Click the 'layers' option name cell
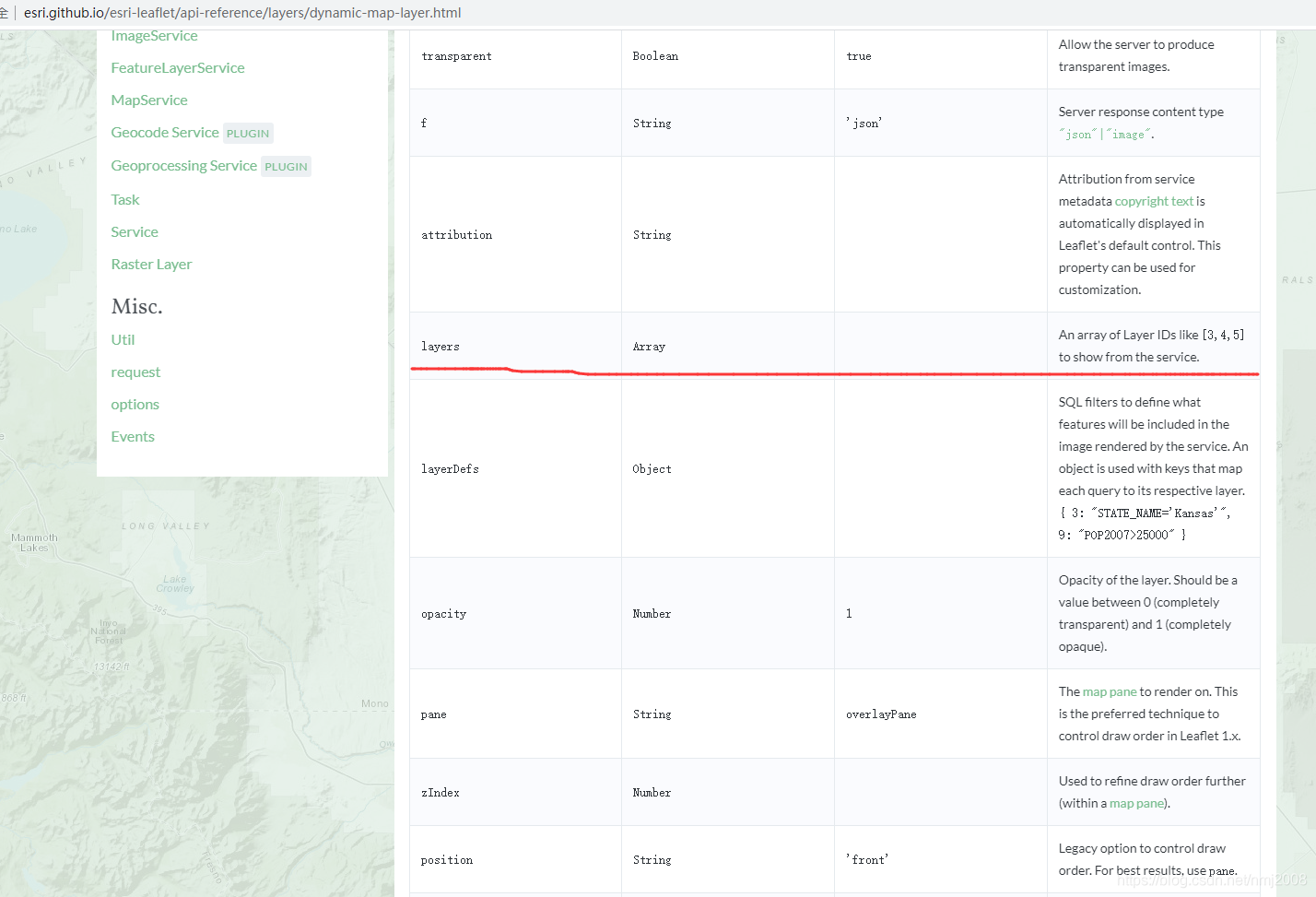The width and height of the screenshot is (1316, 897). pyautogui.click(x=441, y=347)
